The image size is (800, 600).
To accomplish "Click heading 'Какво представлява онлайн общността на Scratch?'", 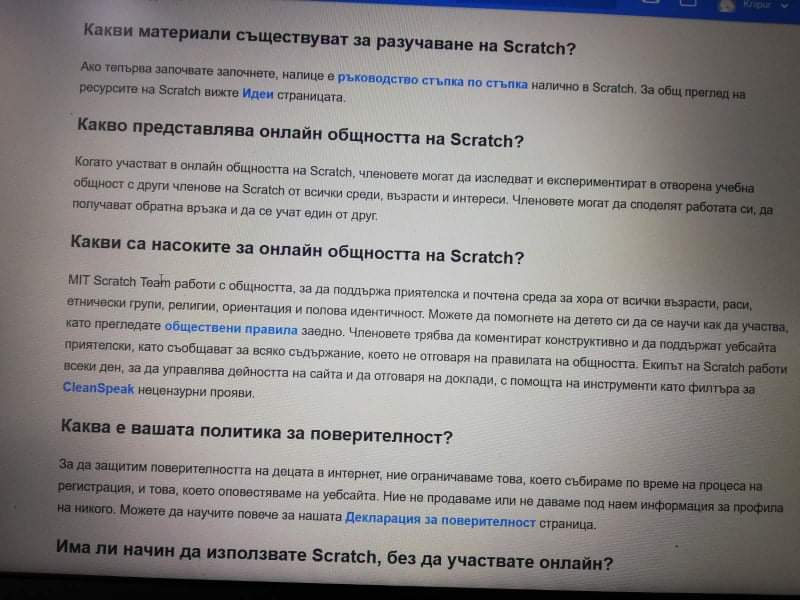I will pyautogui.click(x=300, y=133).
